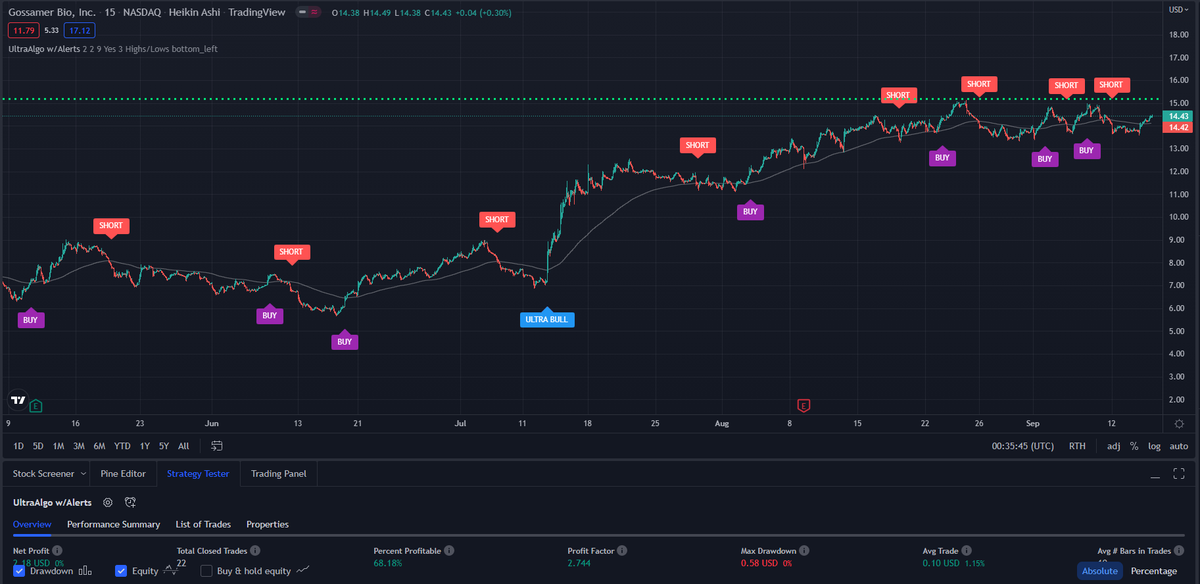
Task: Toggle adj price adjustment
Action: 1114,446
